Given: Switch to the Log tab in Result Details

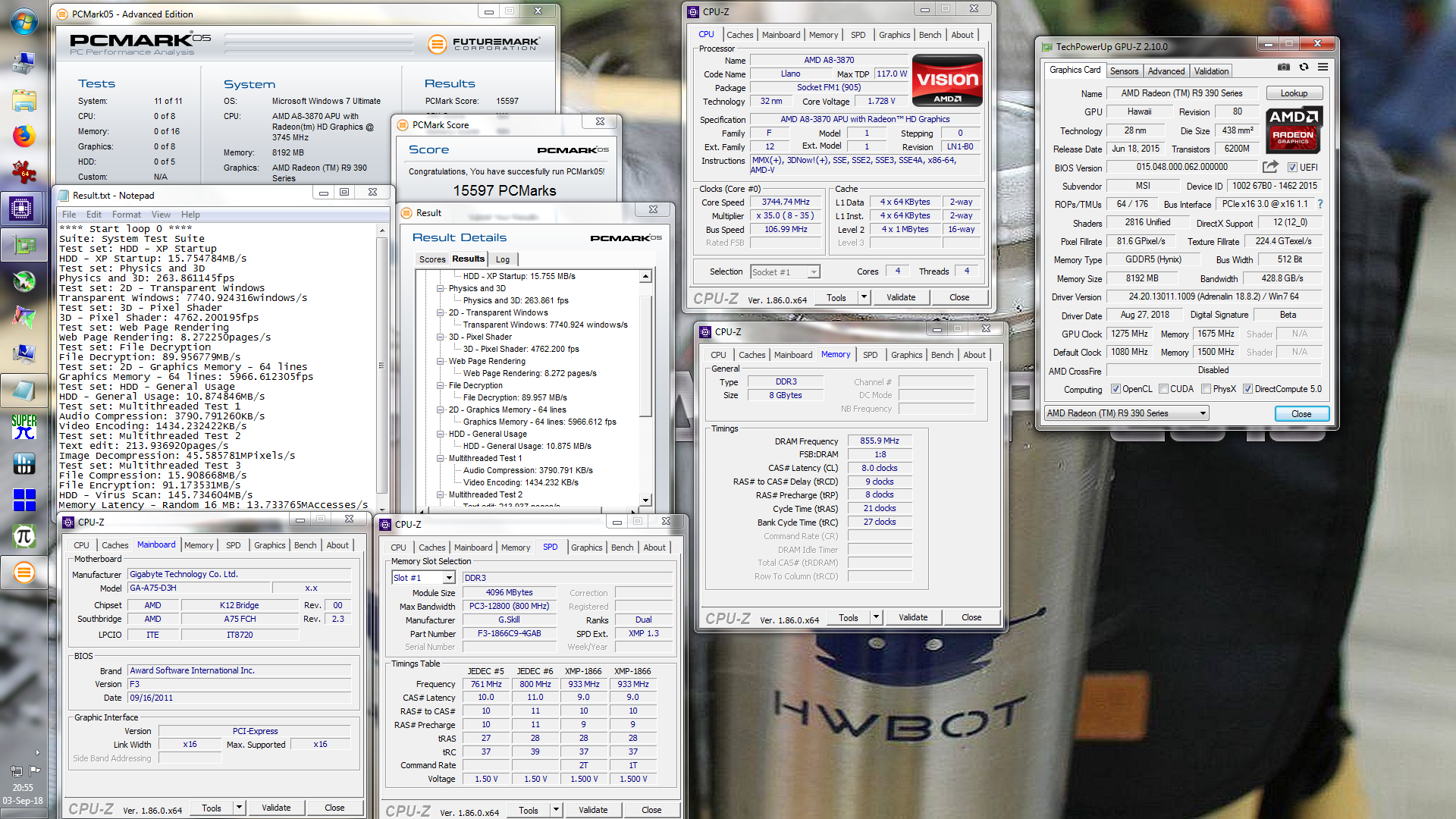Looking at the screenshot, I should (x=503, y=259).
